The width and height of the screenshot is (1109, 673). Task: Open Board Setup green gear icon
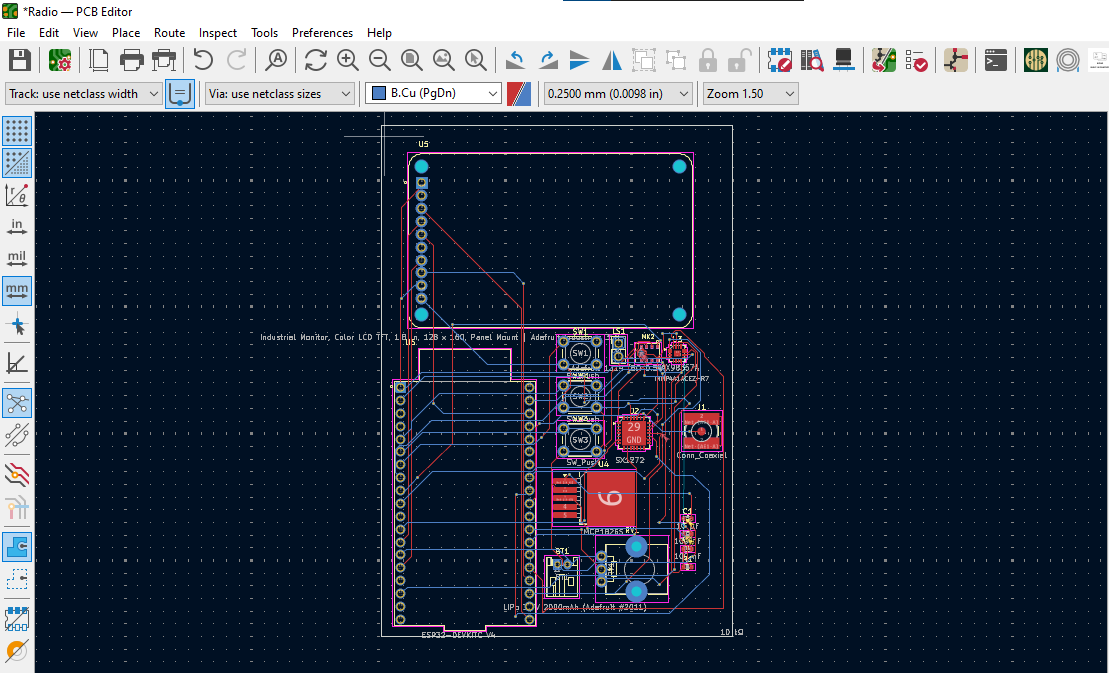tap(60, 60)
